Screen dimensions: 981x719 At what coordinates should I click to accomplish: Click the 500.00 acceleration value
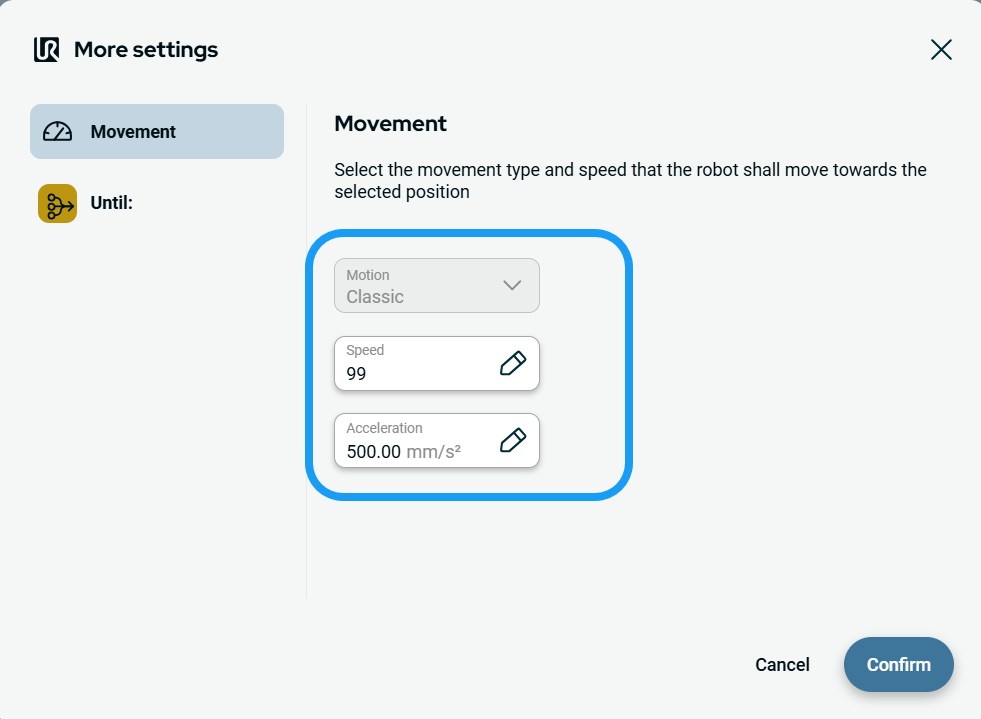click(373, 452)
